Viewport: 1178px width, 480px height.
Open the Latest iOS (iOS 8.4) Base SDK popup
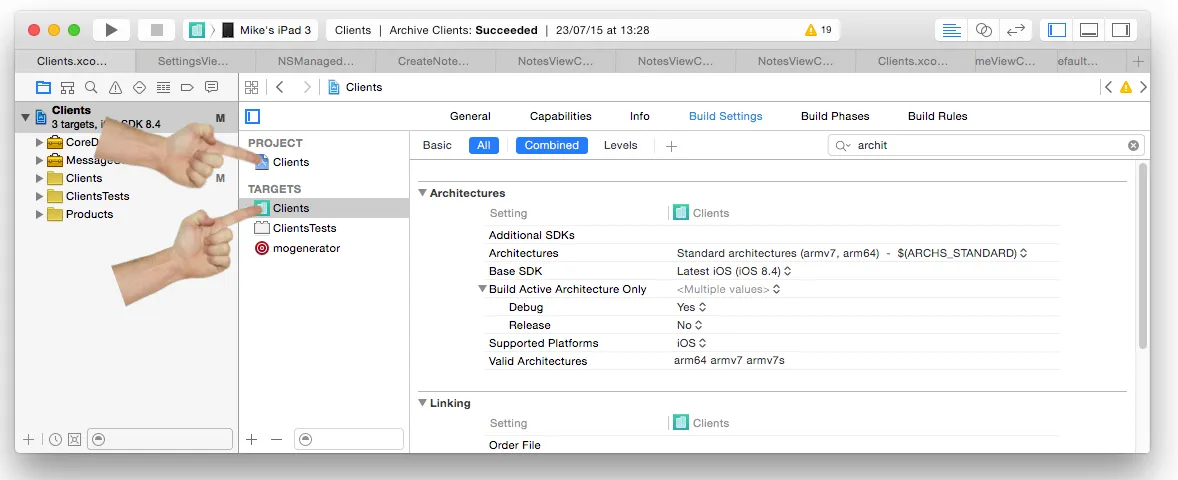point(734,271)
